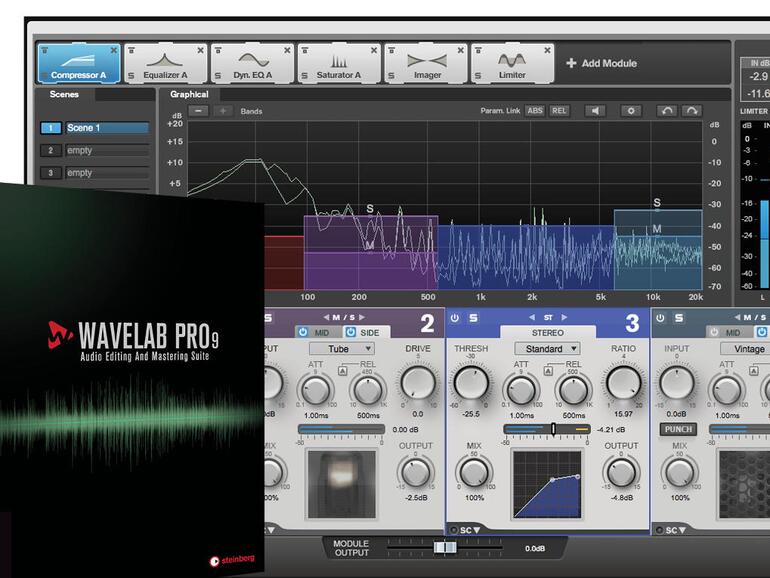The height and width of the screenshot is (578, 770).
Task: Click the undo arrow icon
Action: pyautogui.click(x=667, y=111)
